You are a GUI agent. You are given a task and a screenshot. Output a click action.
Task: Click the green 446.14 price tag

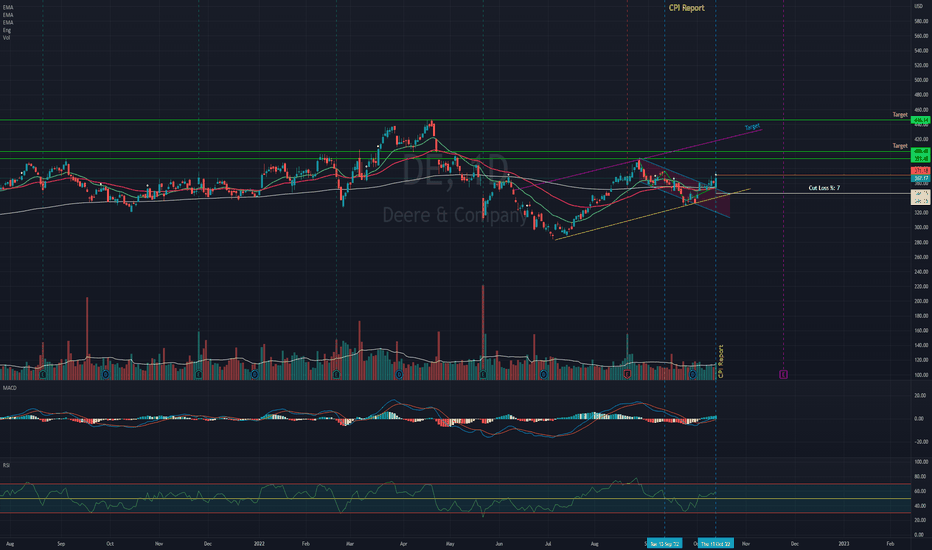(921, 120)
